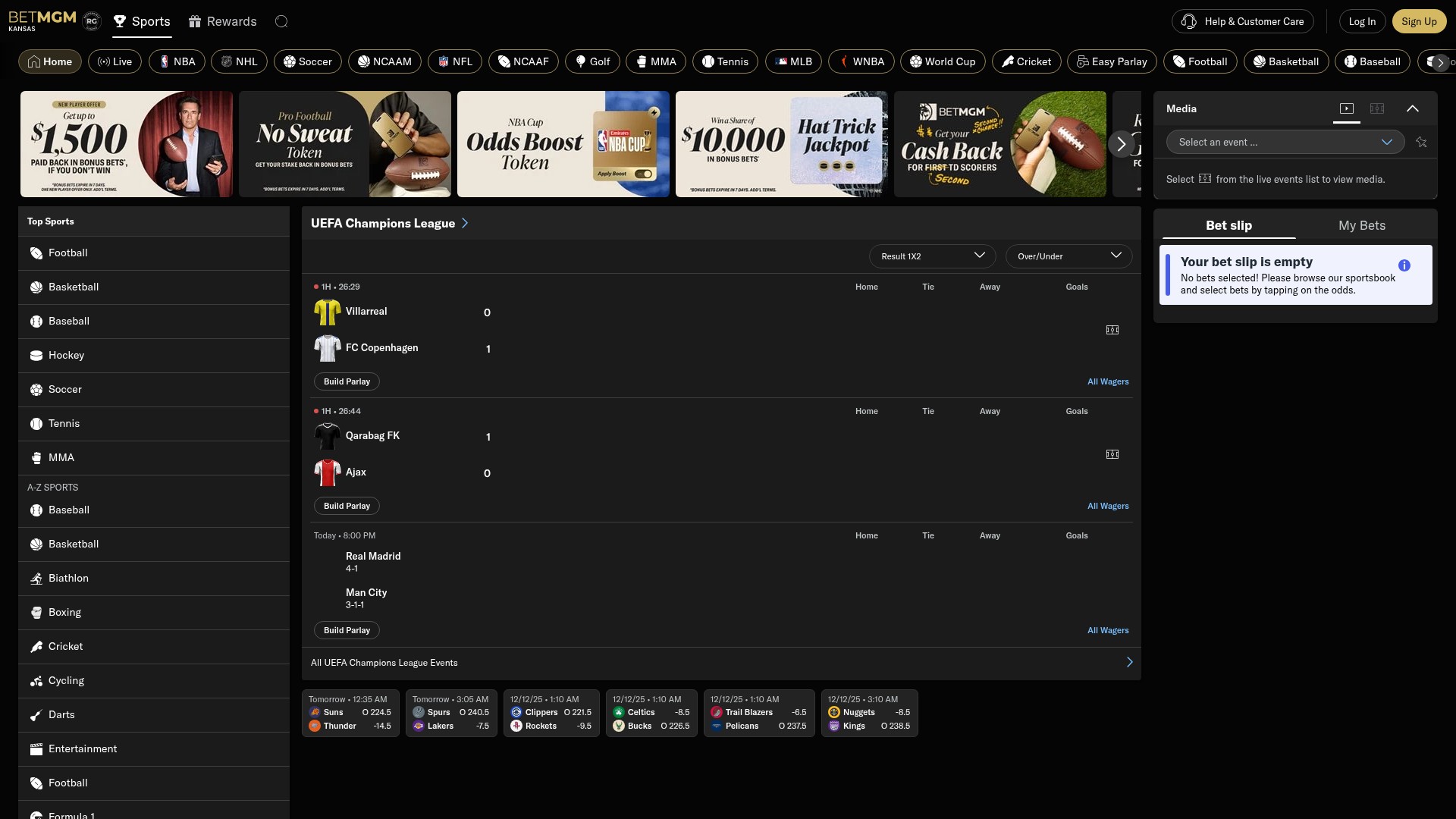1456x819 pixels.
Task: Switch to the My Bets tab
Action: 1362,225
